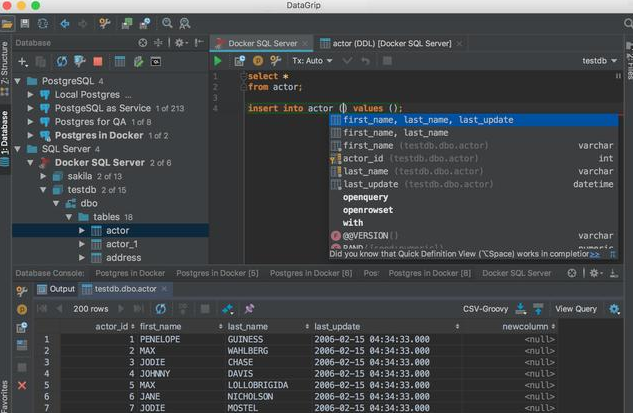Run the query with the green Execute button
633x413 pixels.
[x=219, y=61]
